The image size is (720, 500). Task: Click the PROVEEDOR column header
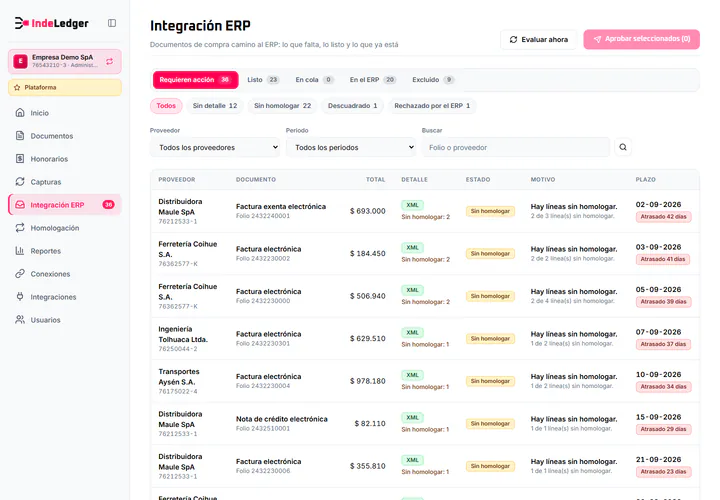pos(177,180)
